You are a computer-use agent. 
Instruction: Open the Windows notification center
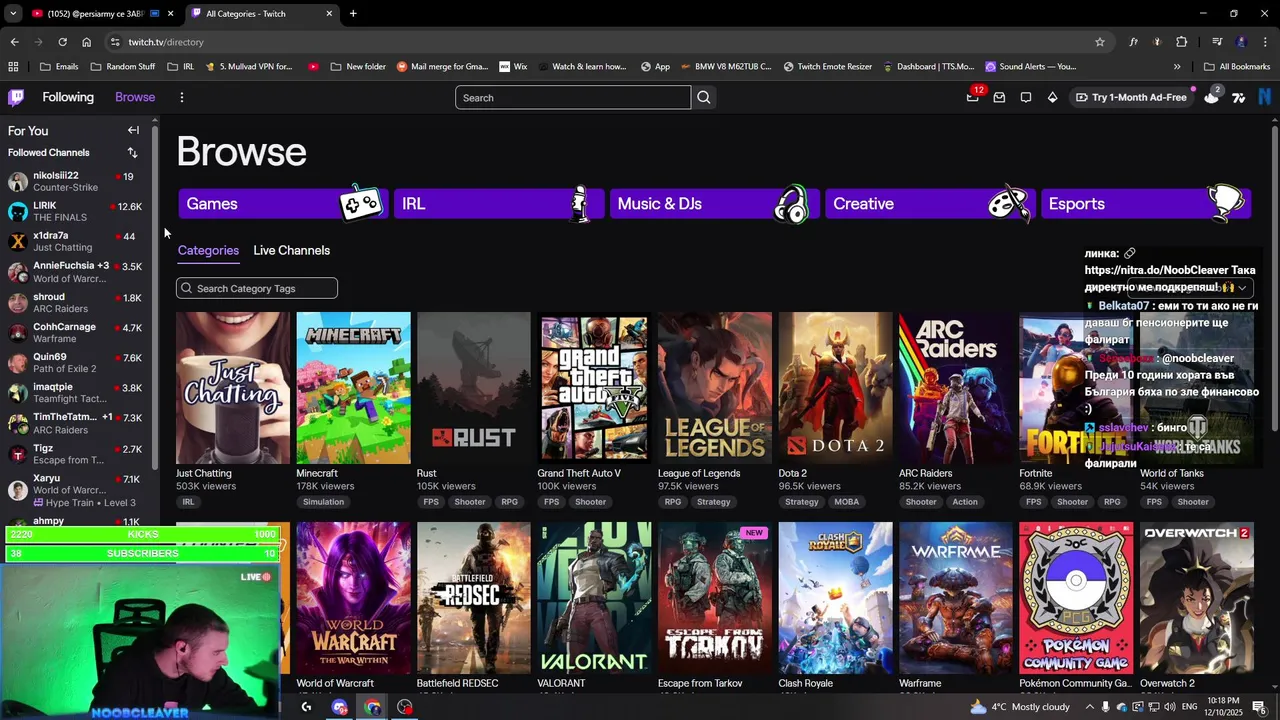pos(1259,707)
